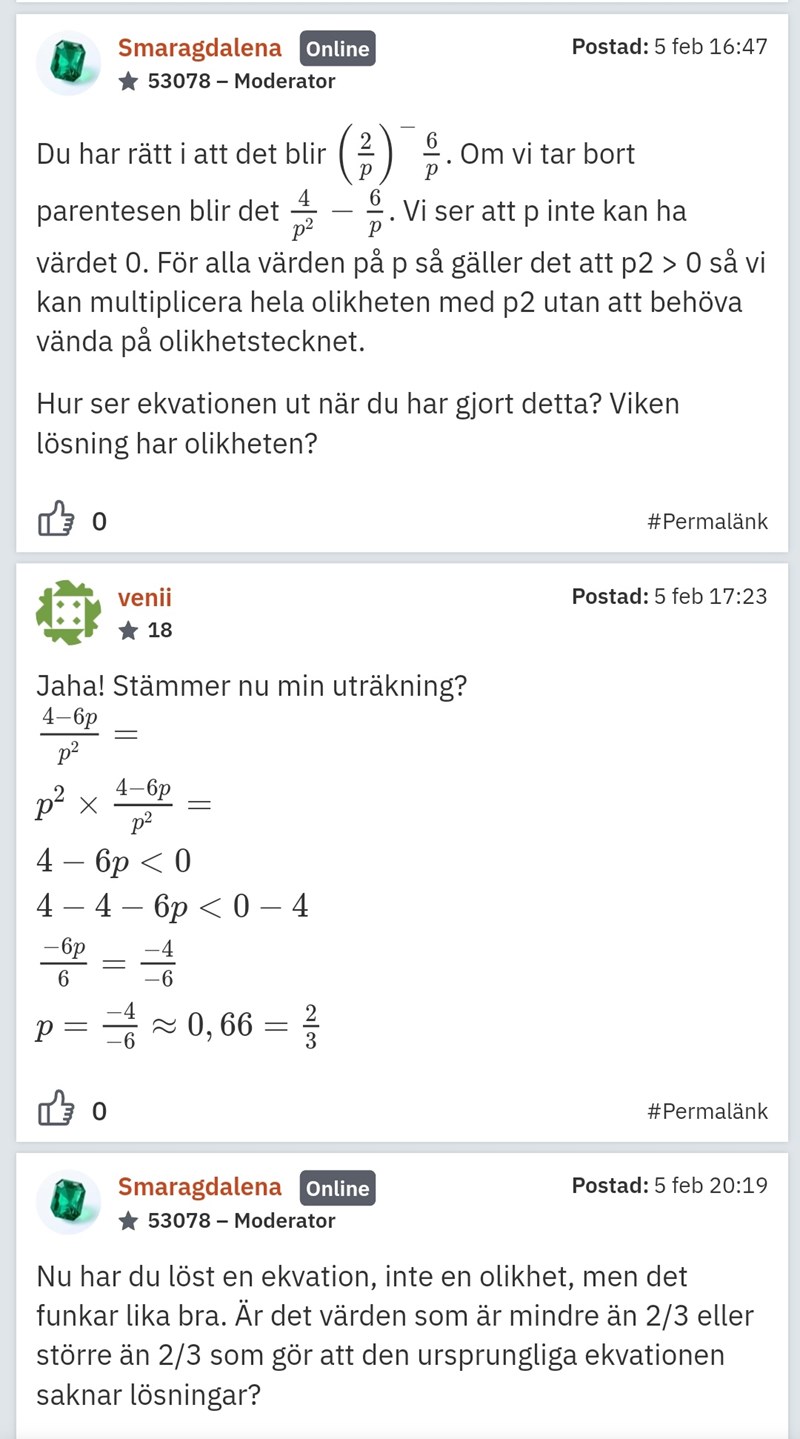Click the timestamp 5 feb 17:23
Image resolution: width=800 pixels, height=1439 pixels.
pyautogui.click(x=710, y=596)
